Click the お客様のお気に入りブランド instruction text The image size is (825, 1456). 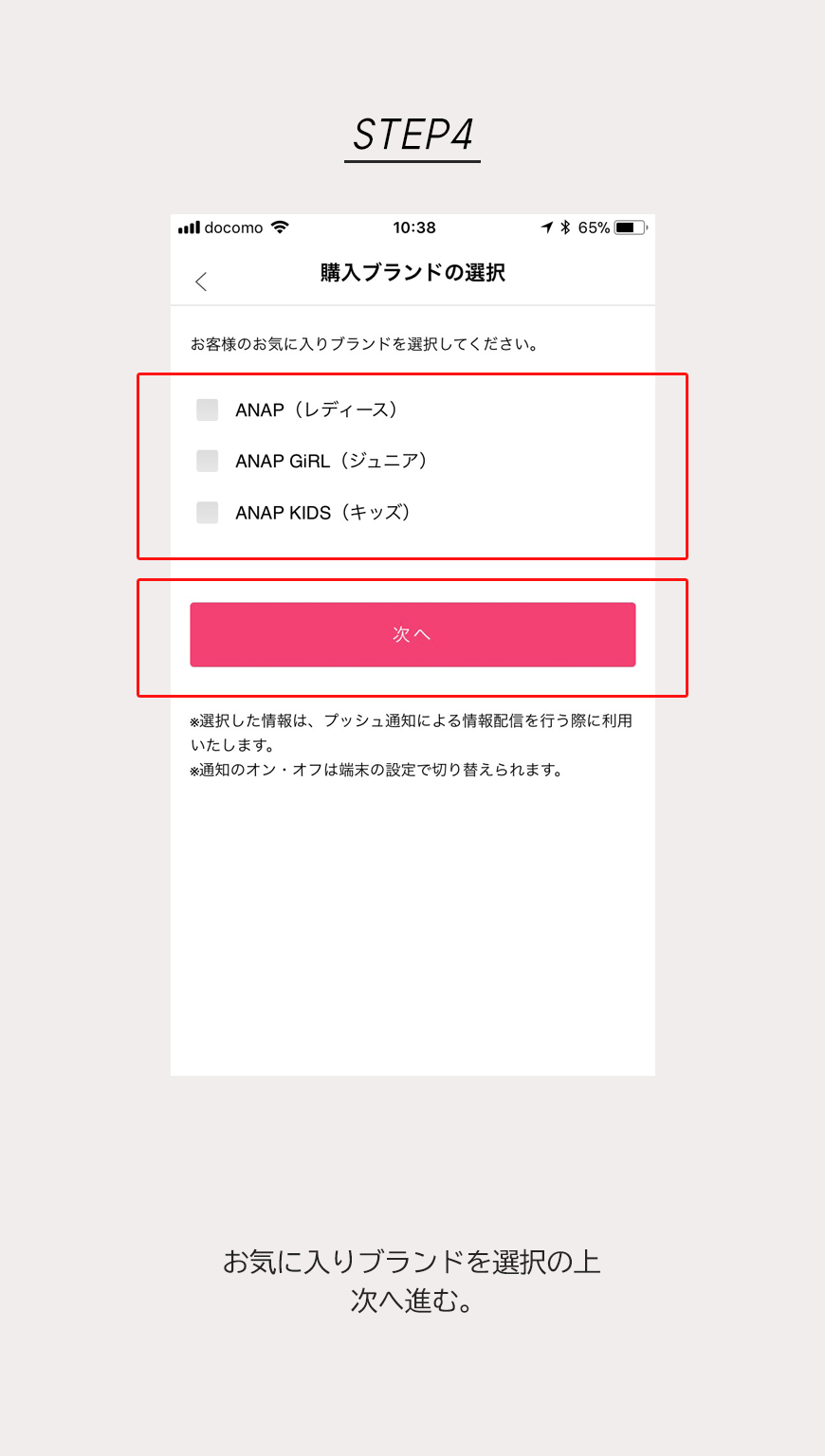click(365, 344)
